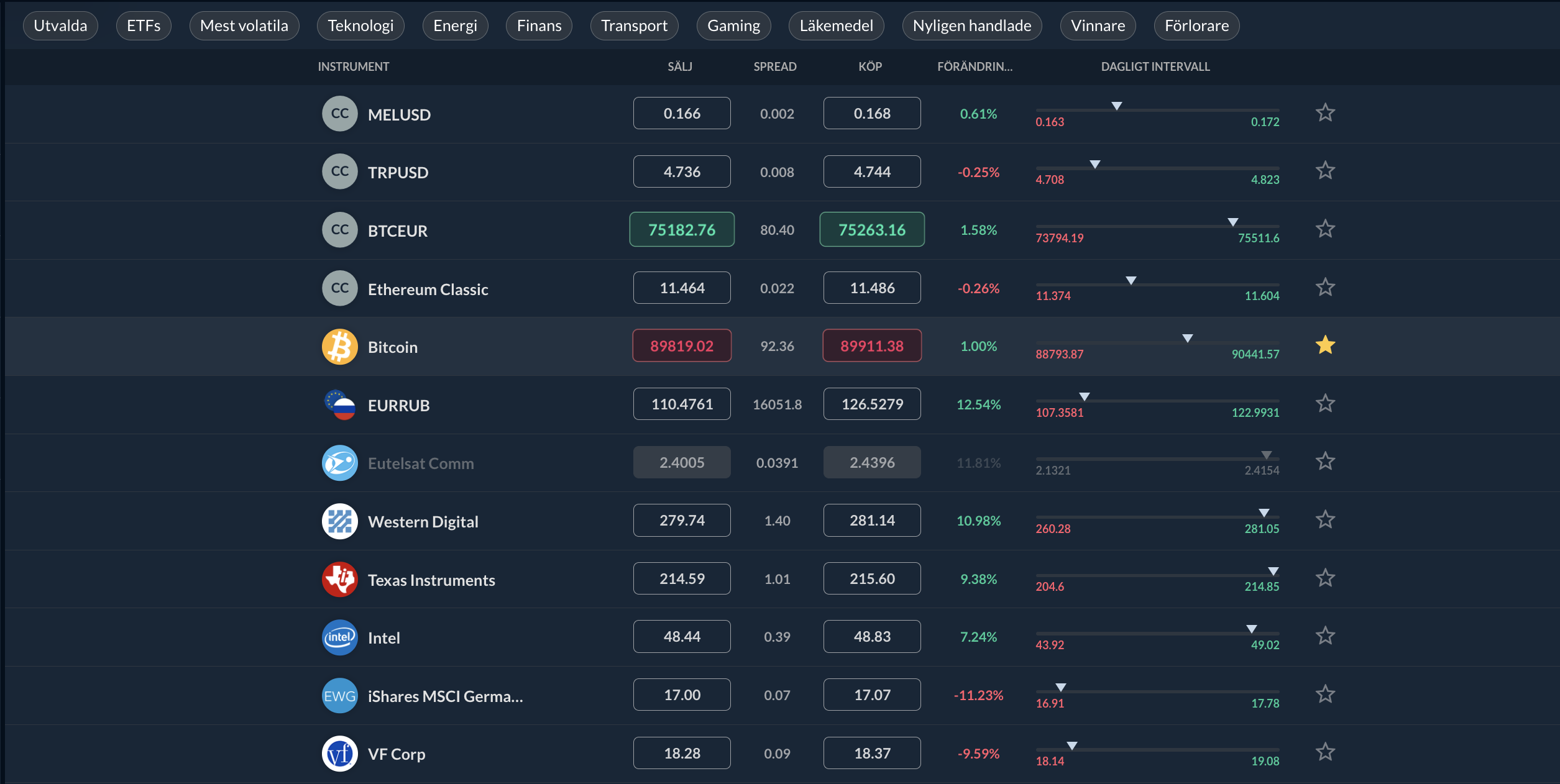Star the Western Digital row

point(1325,520)
